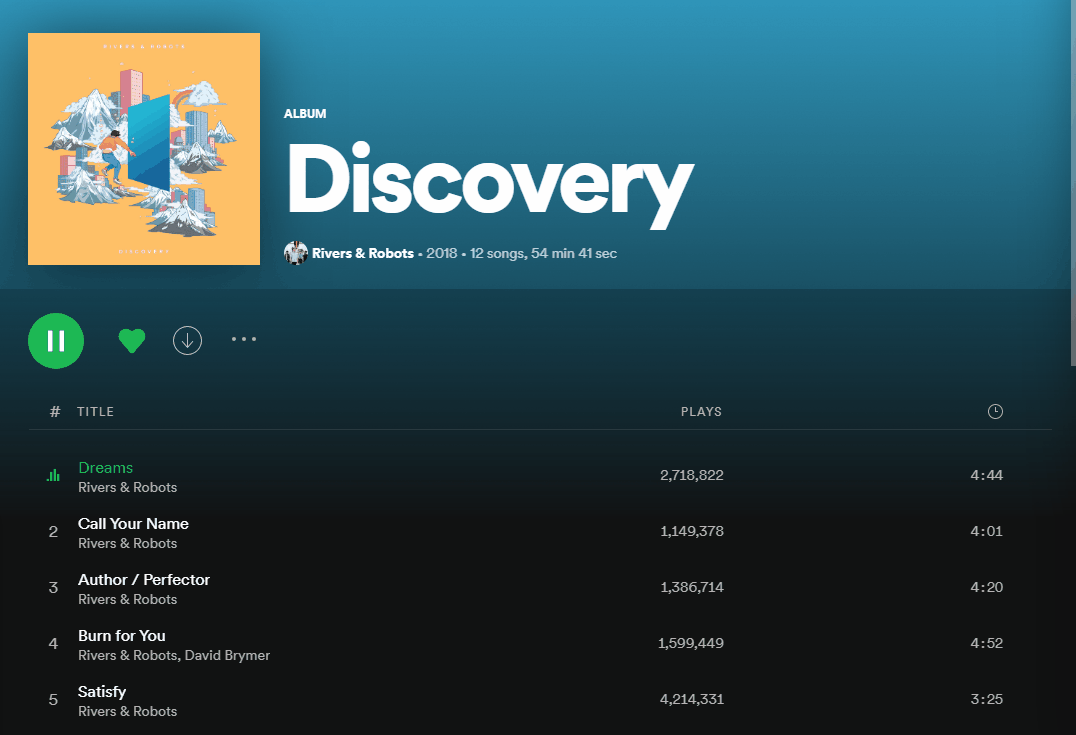The height and width of the screenshot is (735, 1076).
Task: Click the playing equalizer icon next to Dreams
Action: [53, 475]
